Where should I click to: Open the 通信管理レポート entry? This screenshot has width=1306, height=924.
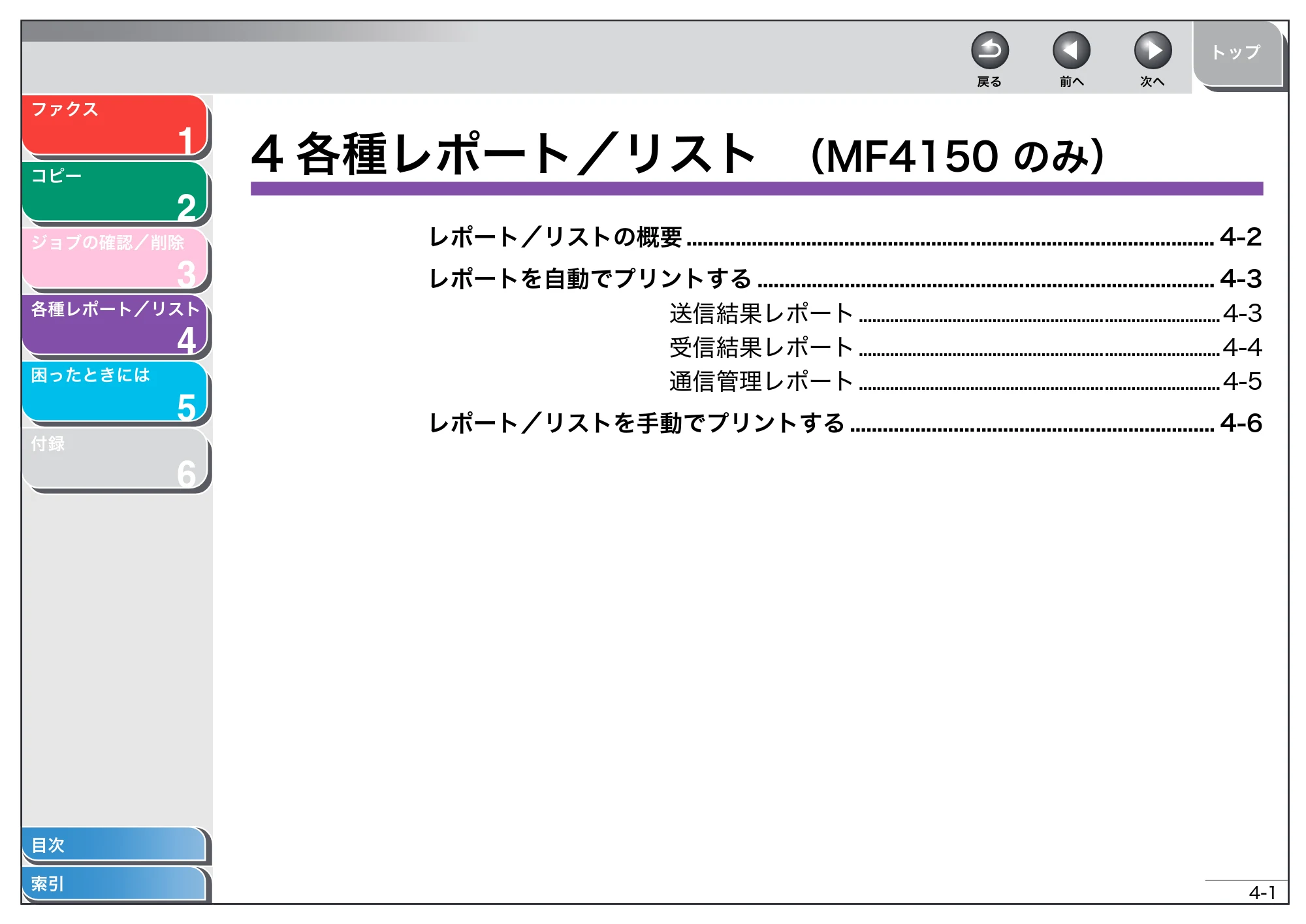click(761, 381)
